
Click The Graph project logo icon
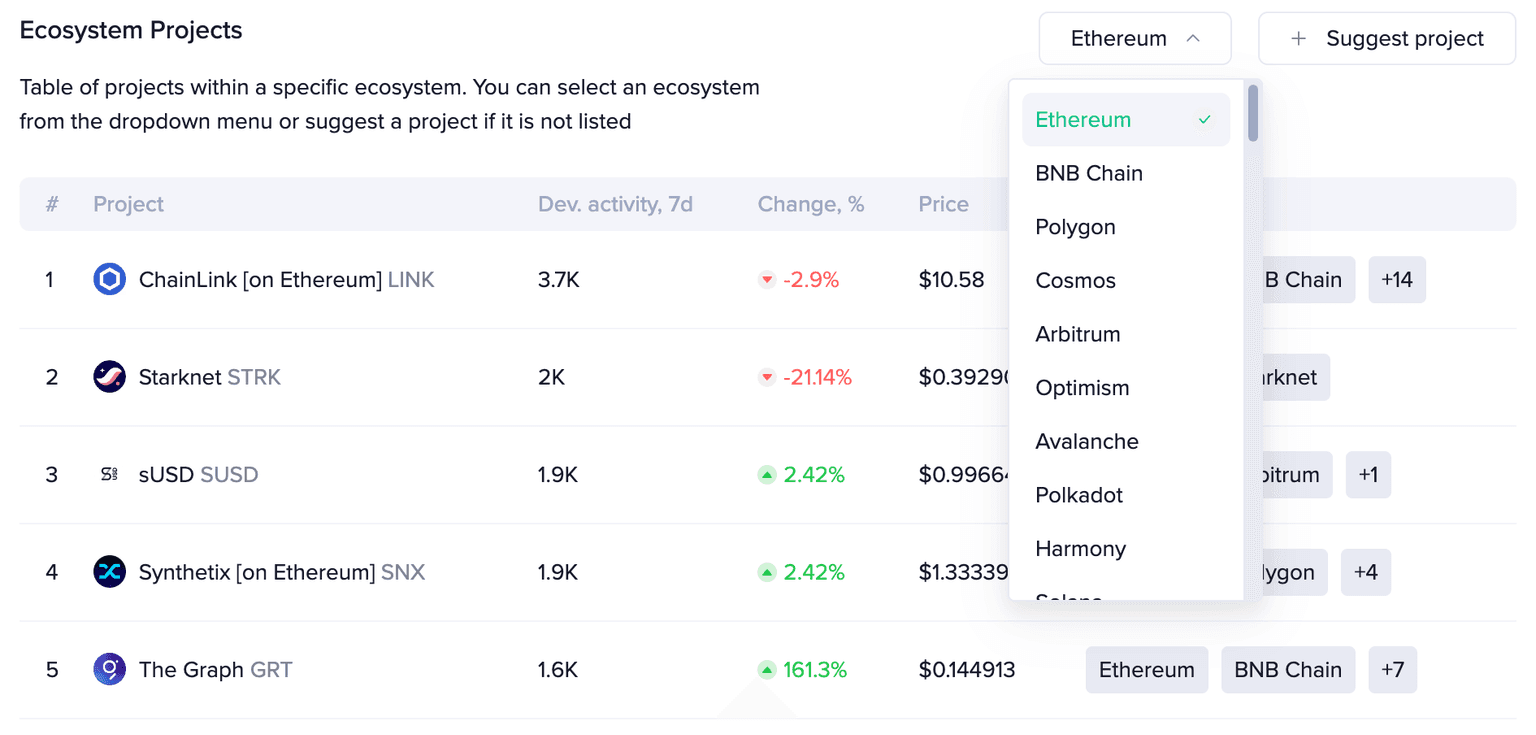click(x=109, y=669)
